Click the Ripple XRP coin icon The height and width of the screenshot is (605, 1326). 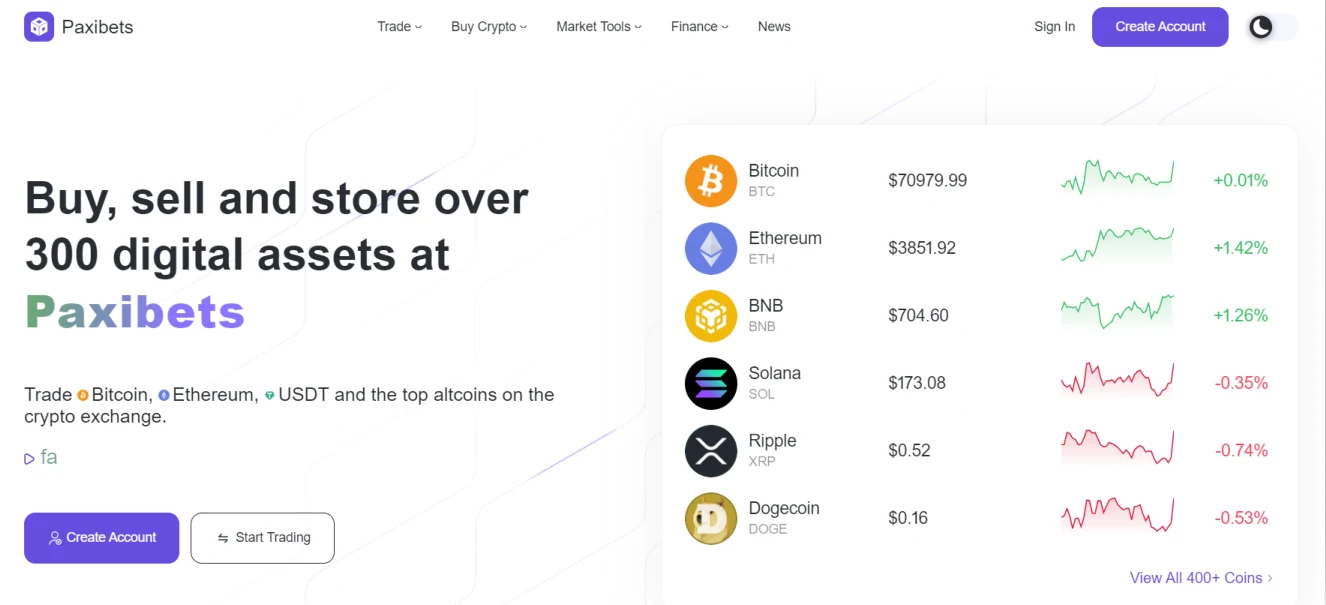point(711,451)
